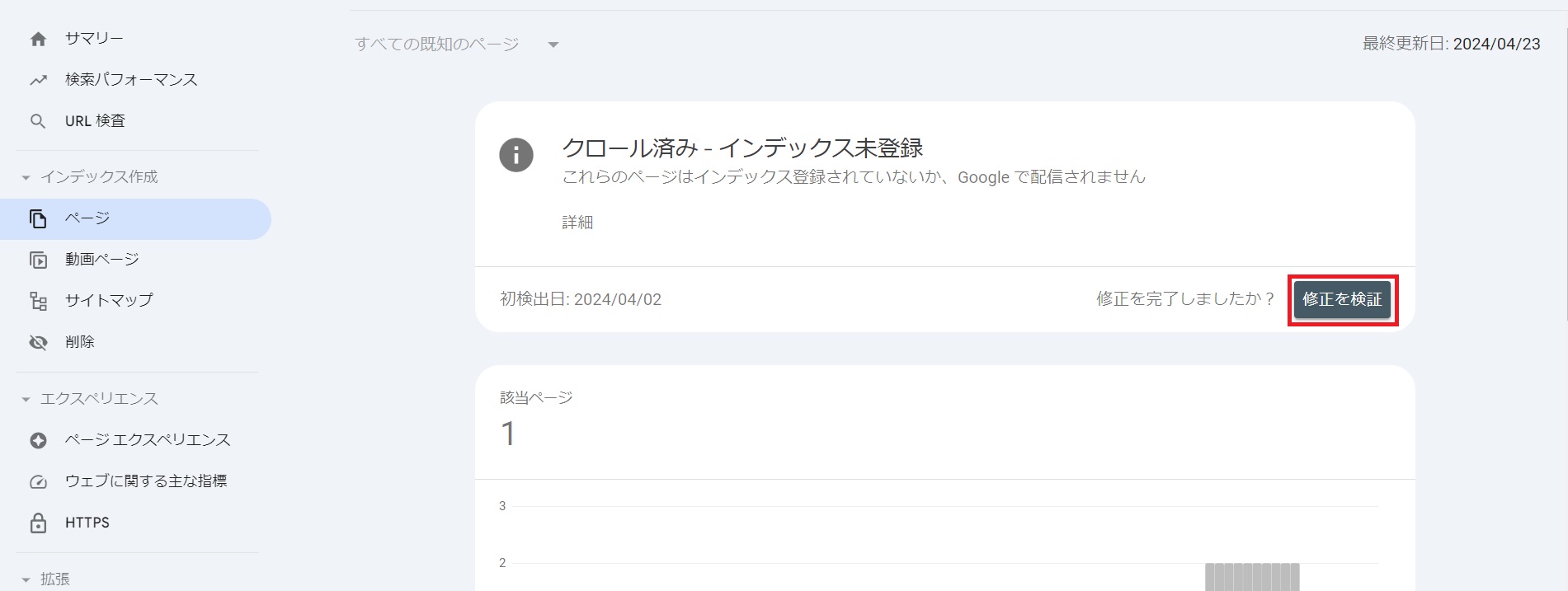Click the trend-line icon for 検索パフォーマンス

(38, 80)
